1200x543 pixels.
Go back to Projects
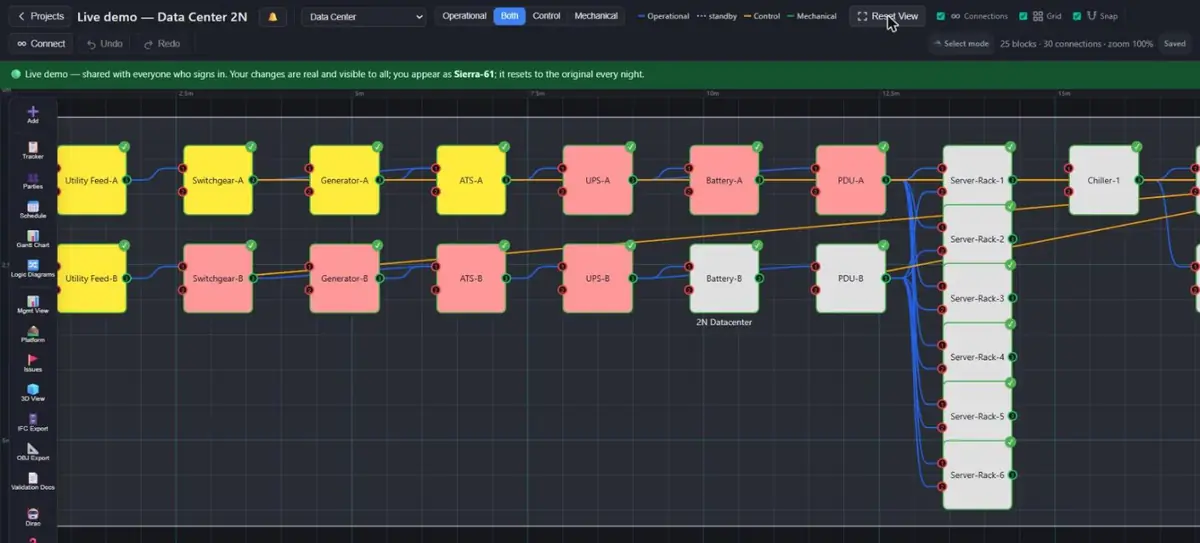tap(40, 16)
